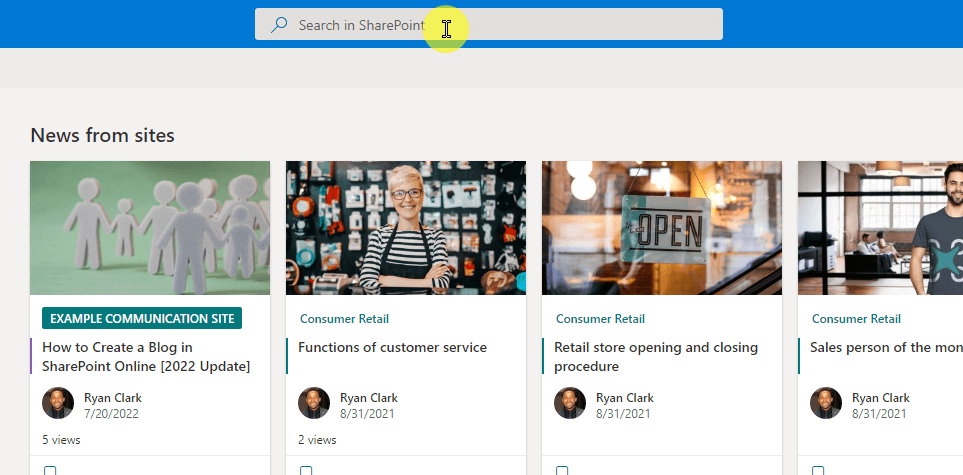Click the 5 views count

pos(61,440)
